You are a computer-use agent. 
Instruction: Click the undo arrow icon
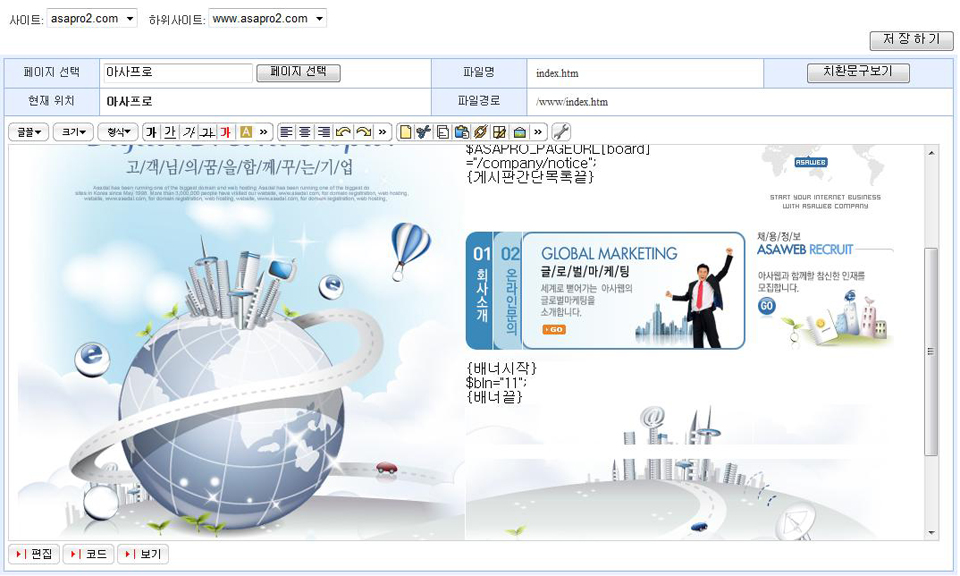(343, 132)
